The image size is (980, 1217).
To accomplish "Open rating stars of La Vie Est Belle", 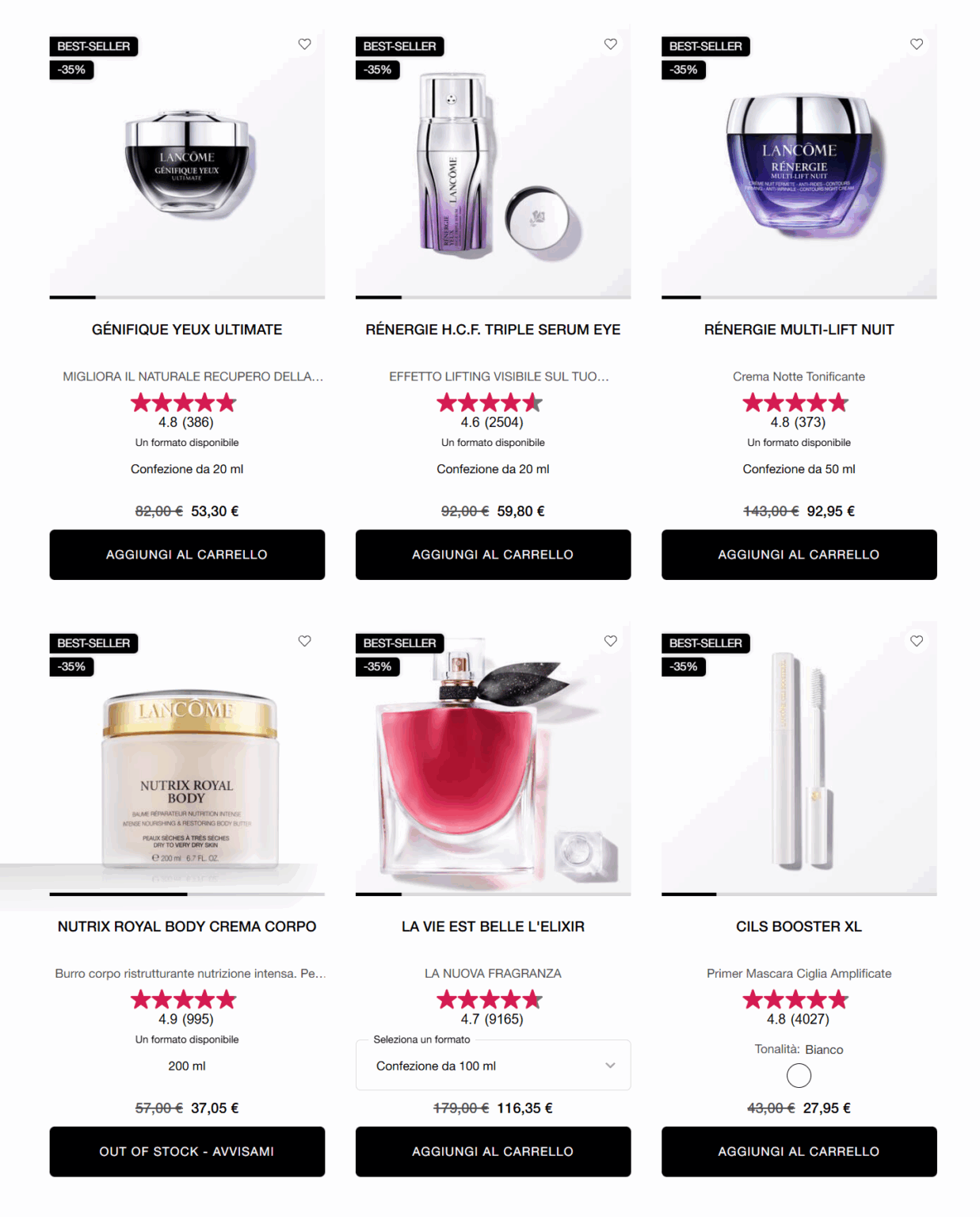I will pyautogui.click(x=490, y=999).
